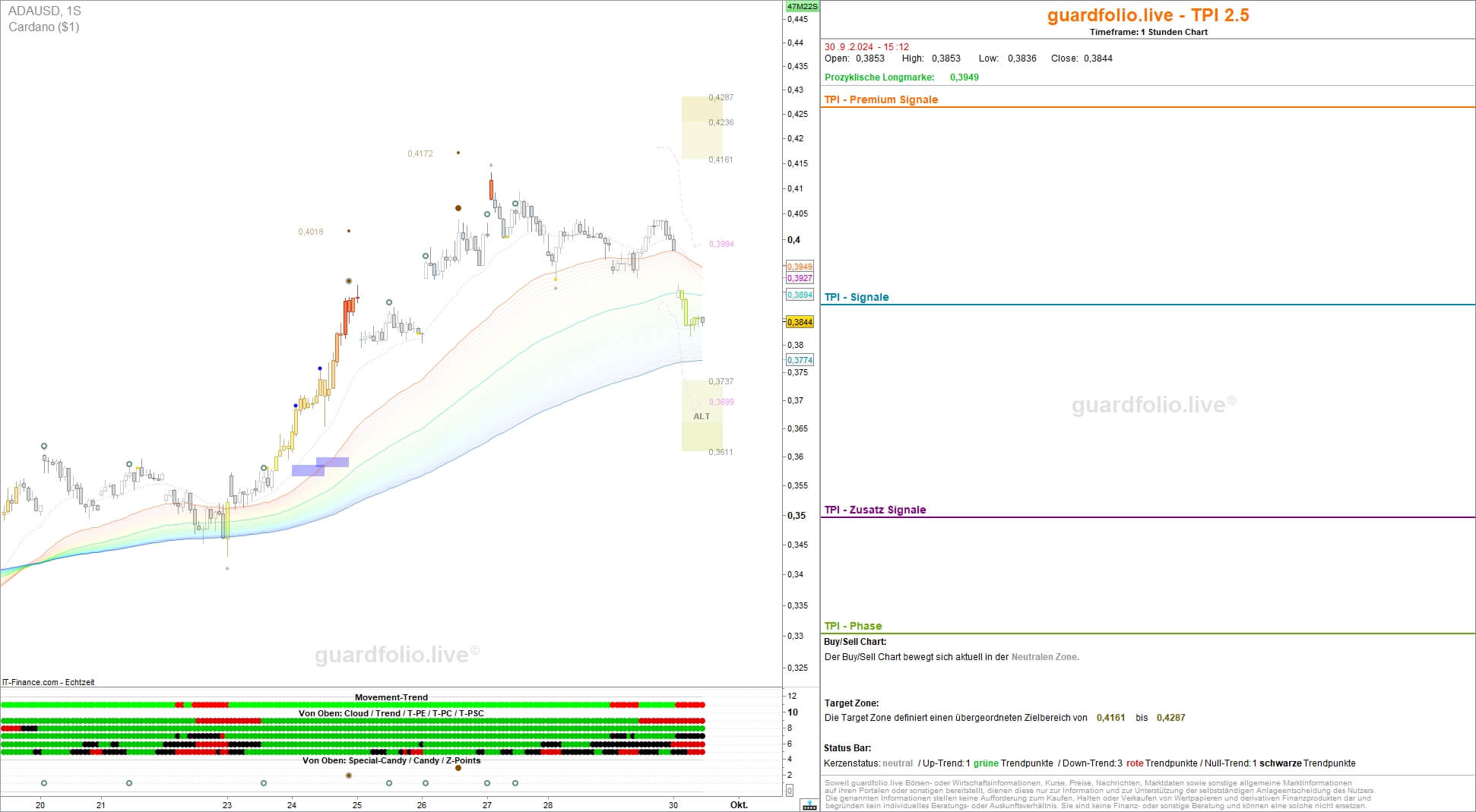Click the orange 0,3949 price axis tag
The width and height of the screenshot is (1476, 812).
[800, 267]
